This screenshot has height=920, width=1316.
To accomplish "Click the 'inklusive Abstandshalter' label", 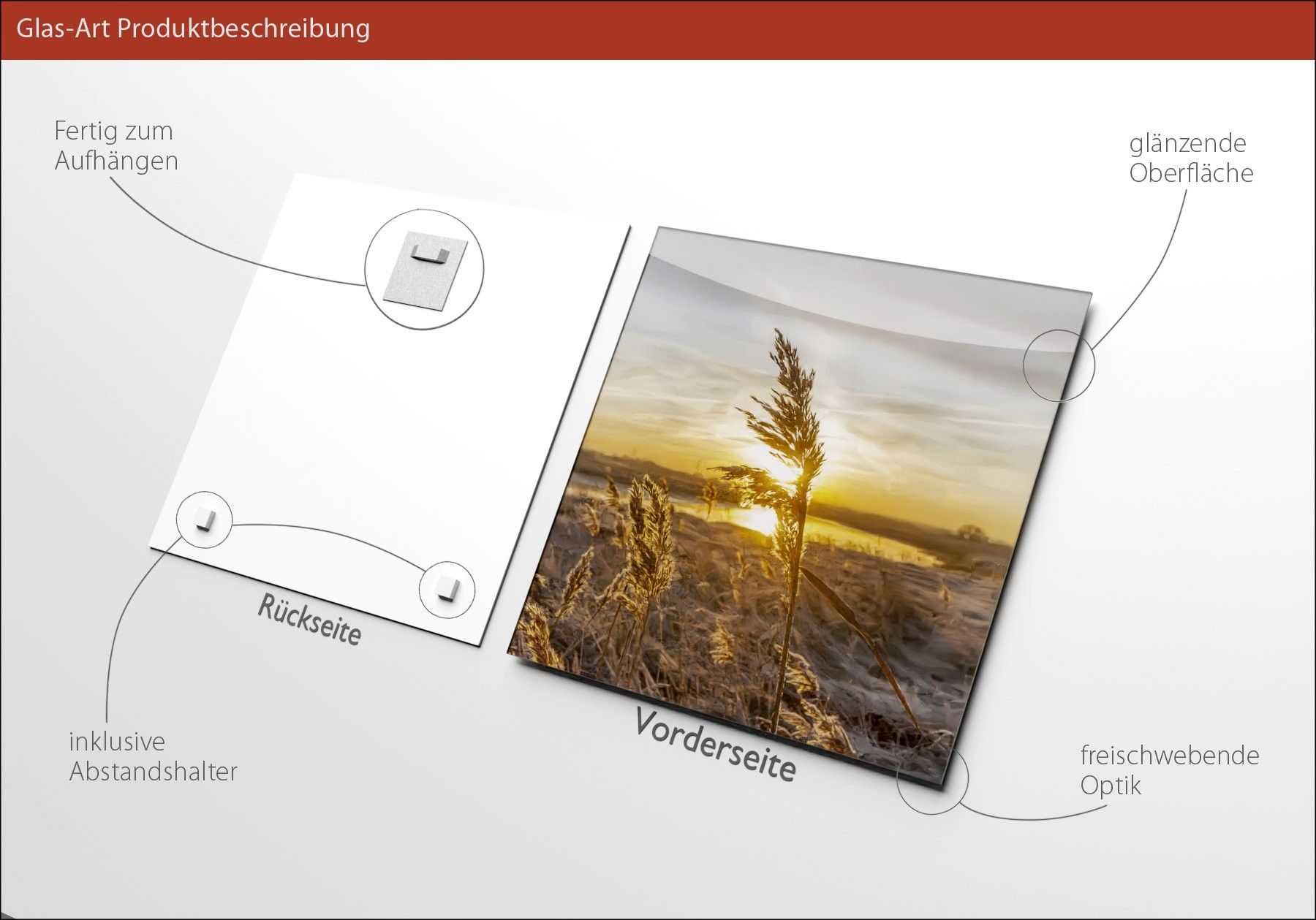I will (153, 756).
